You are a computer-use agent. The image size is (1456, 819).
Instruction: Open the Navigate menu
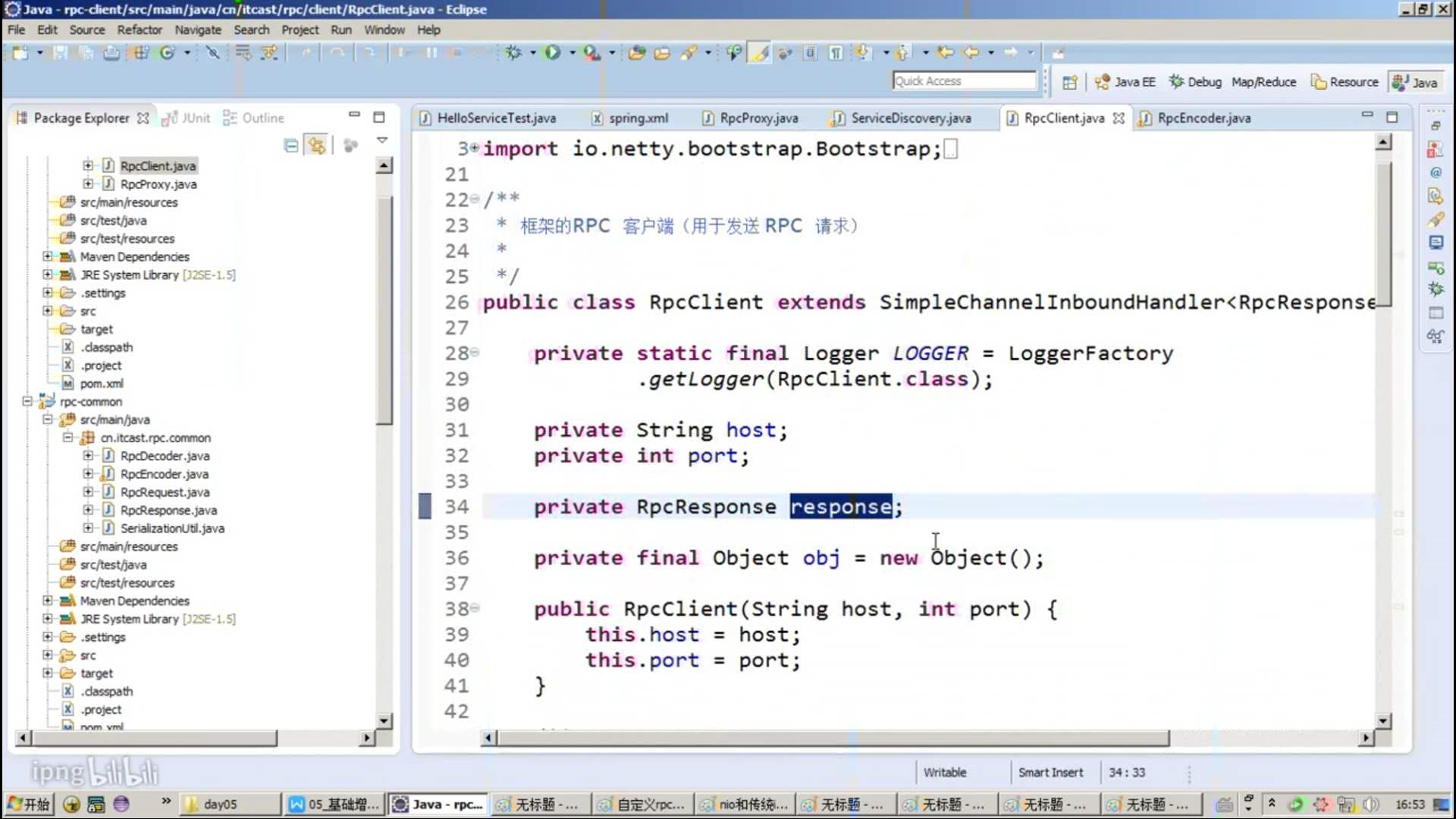click(198, 30)
